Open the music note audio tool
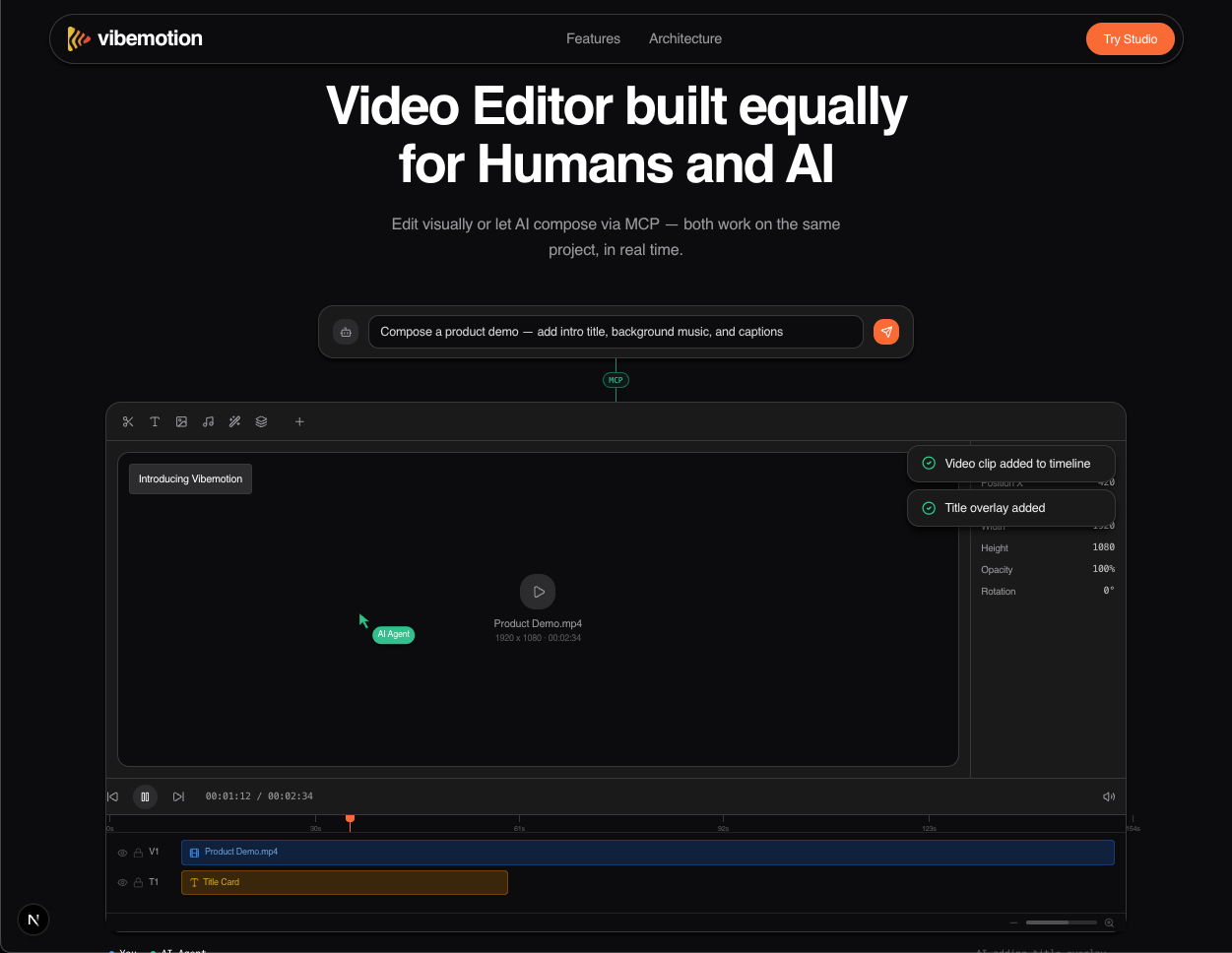Image resolution: width=1232 pixels, height=953 pixels. pyautogui.click(x=208, y=421)
